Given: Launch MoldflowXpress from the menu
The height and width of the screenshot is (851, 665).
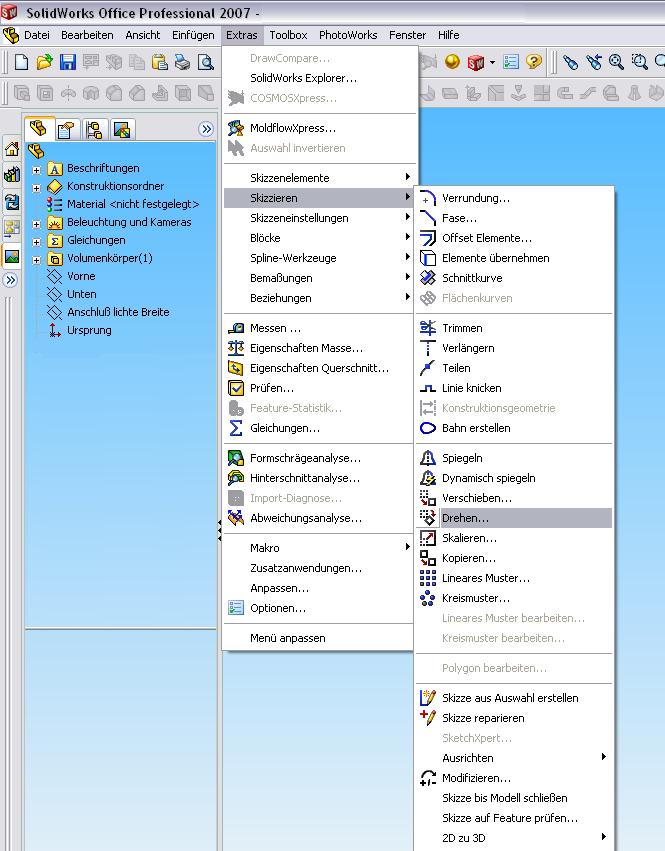Looking at the screenshot, I should (320, 128).
